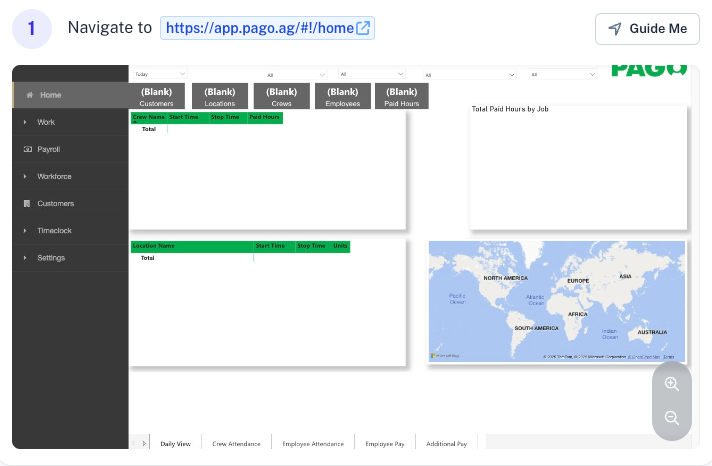This screenshot has height=466, width=712.
Task: Click the Crew Name column header
Action: pos(148,117)
